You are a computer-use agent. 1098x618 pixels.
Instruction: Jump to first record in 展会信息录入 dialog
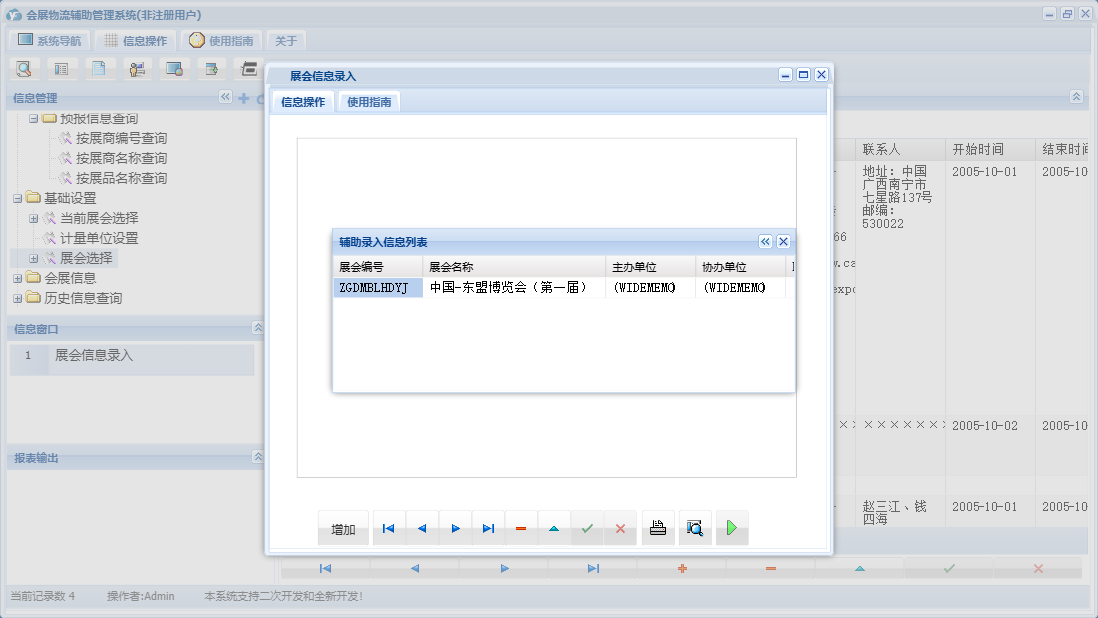pos(389,528)
